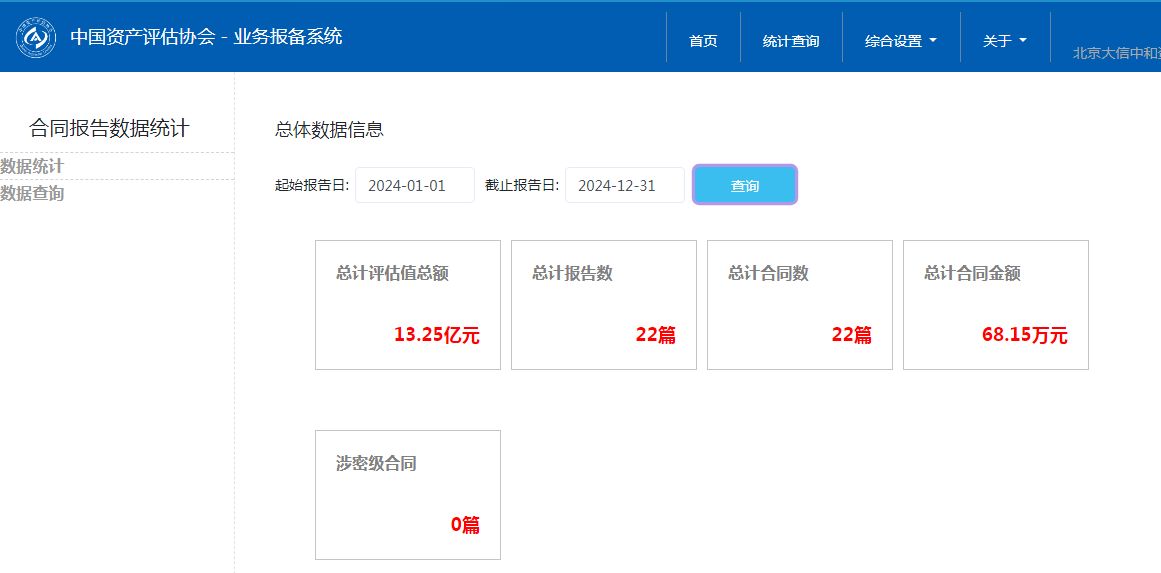
Task: Click the 截止报告日 date field
Action: click(624, 185)
